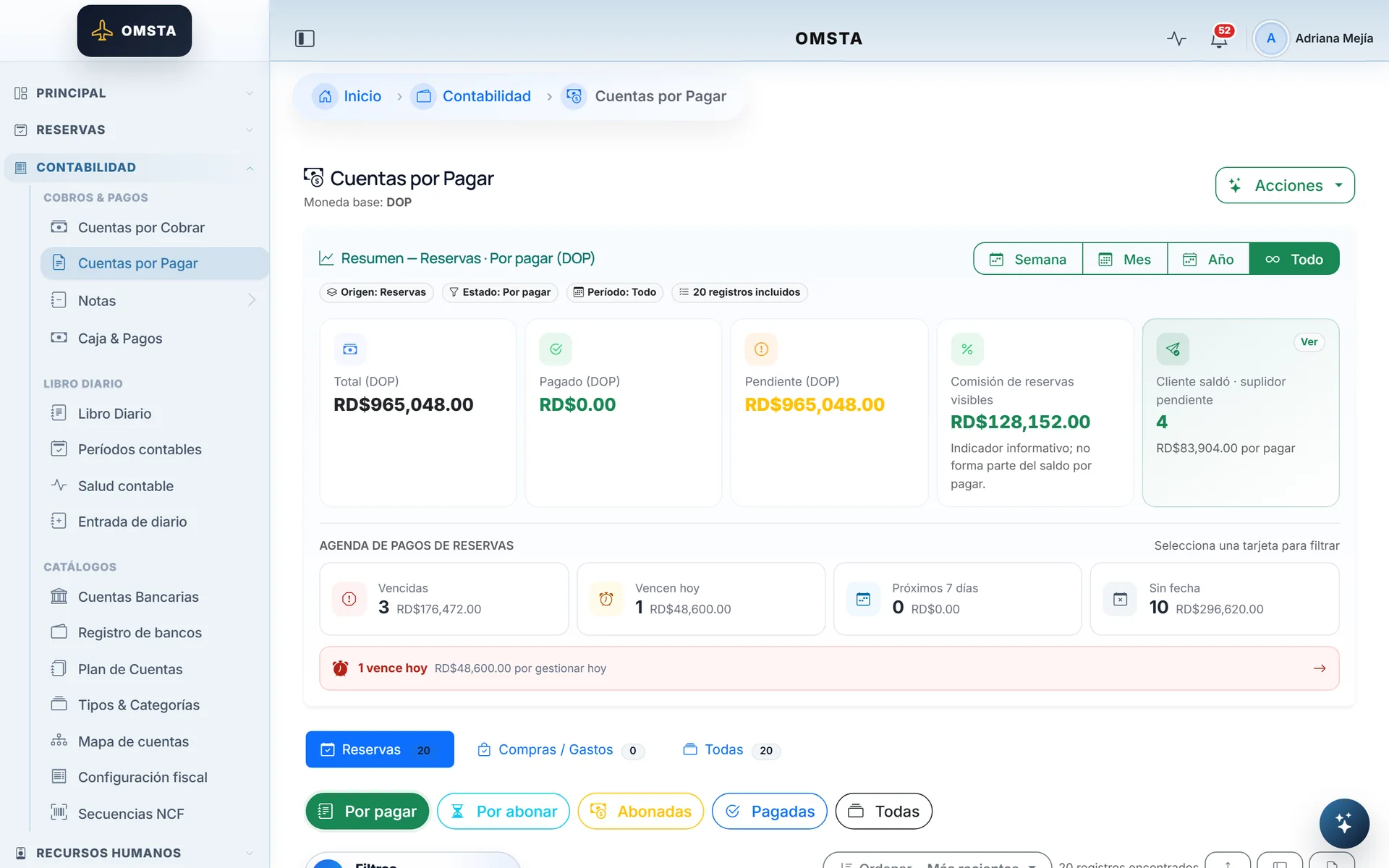Open Secuencias NCF in sidebar

point(154,814)
